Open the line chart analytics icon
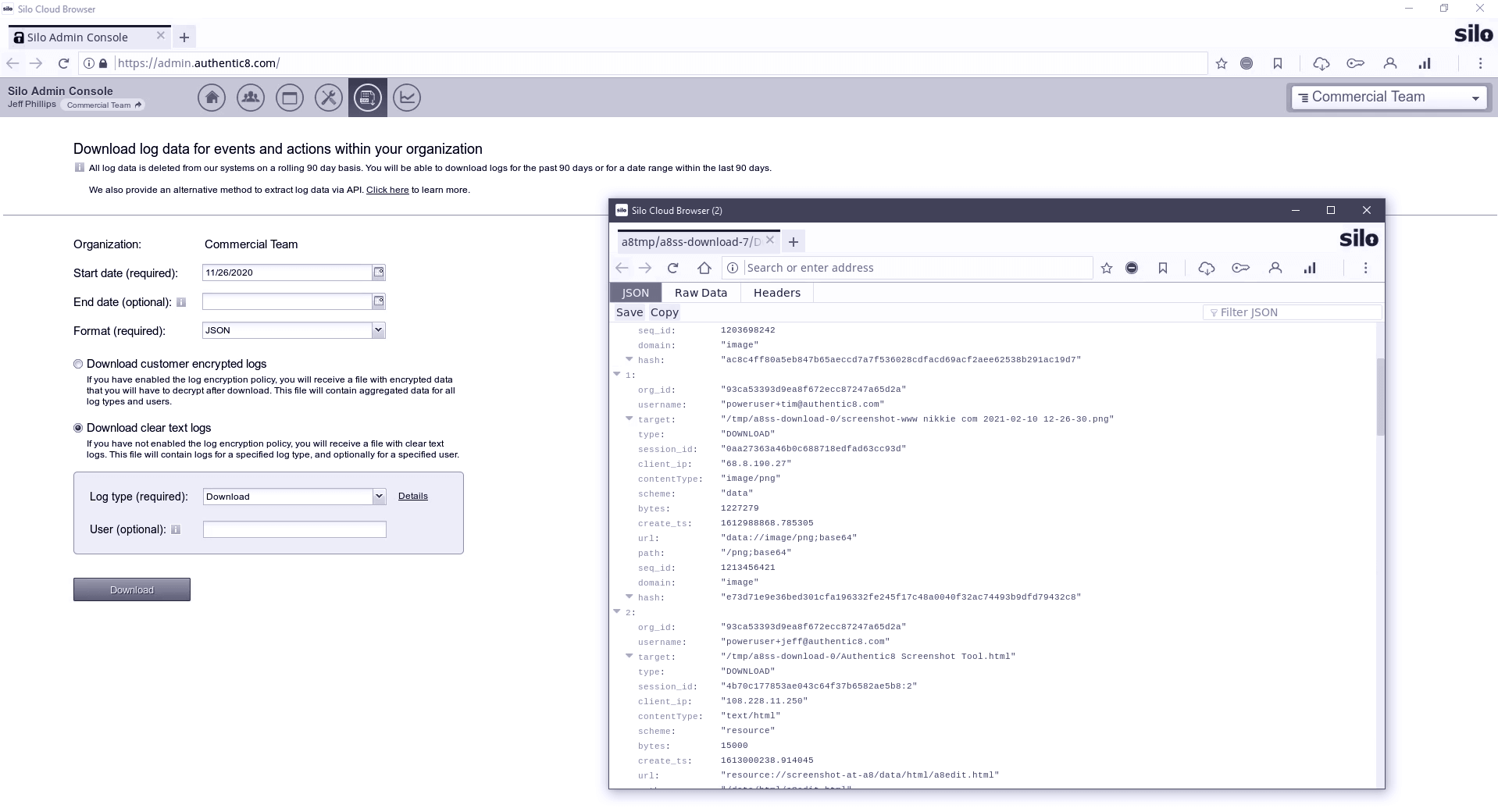The height and width of the screenshot is (812, 1498). point(407,98)
